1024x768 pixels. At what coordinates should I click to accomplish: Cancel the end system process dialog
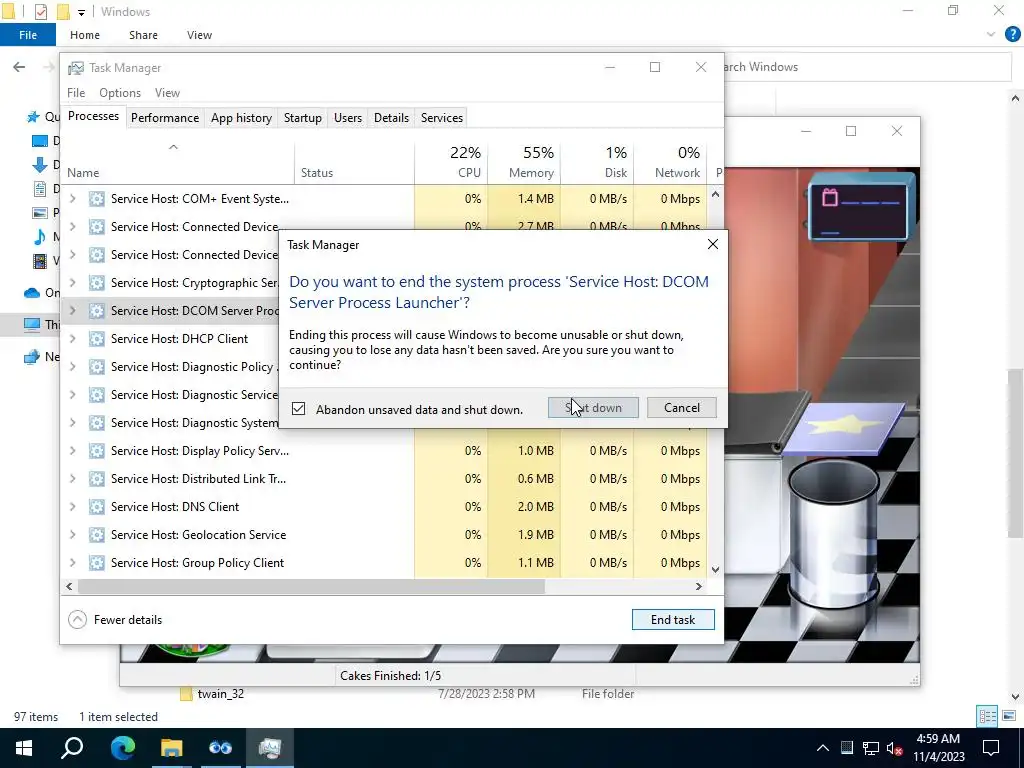[681, 408]
